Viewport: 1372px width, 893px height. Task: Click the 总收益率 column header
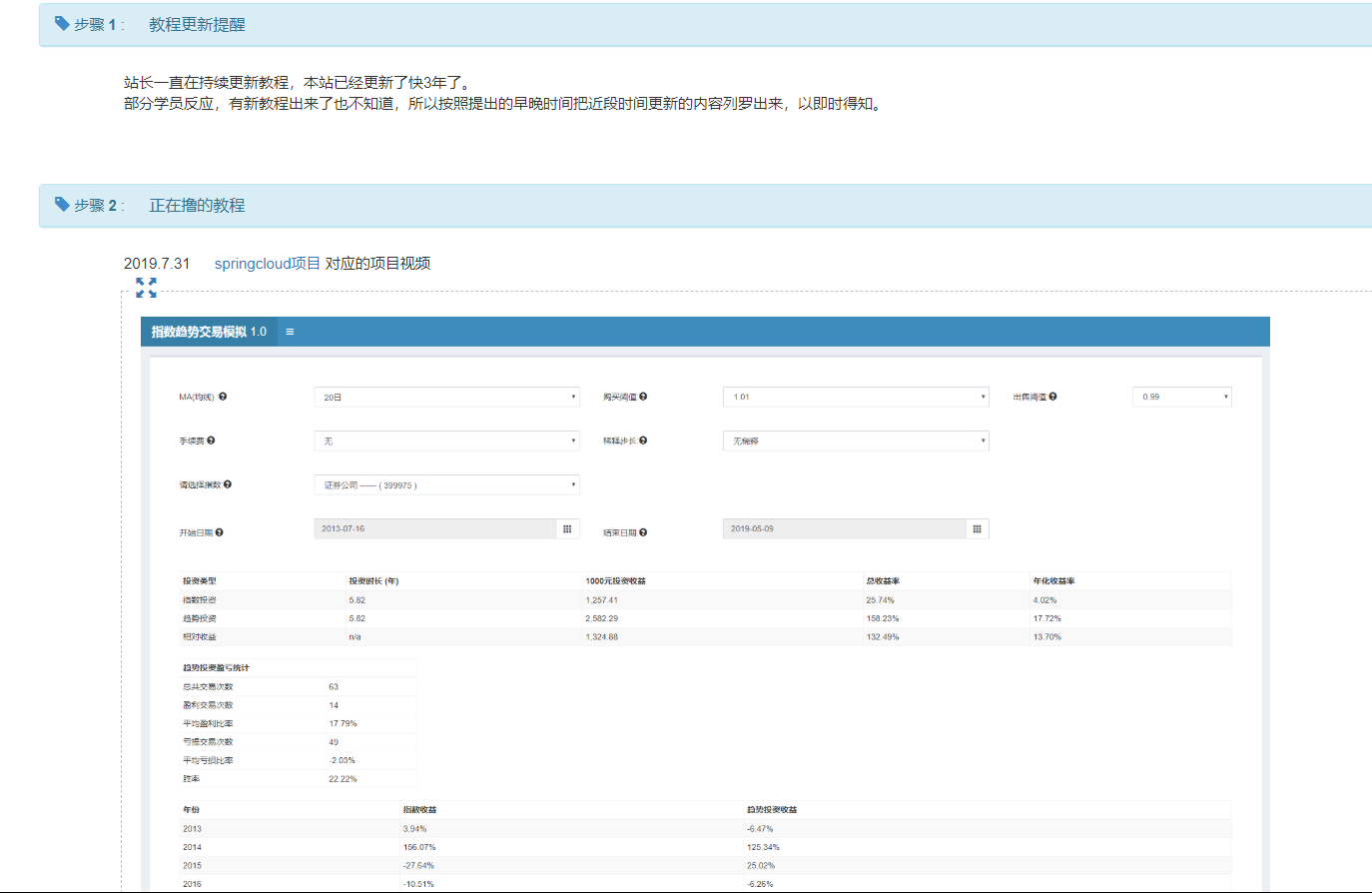coord(883,580)
